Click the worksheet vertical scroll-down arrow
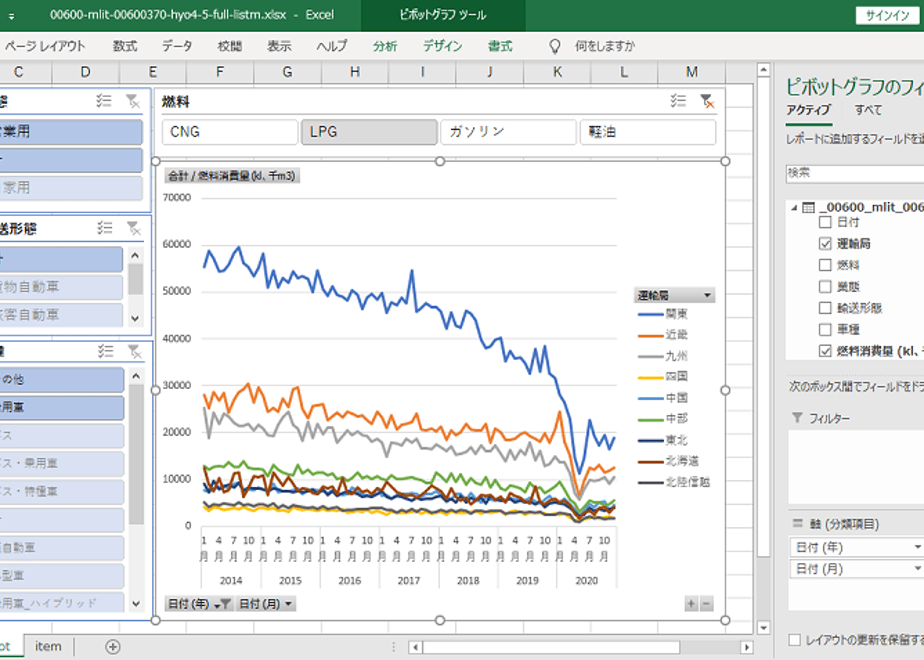The height and width of the screenshot is (660, 924). [x=763, y=627]
